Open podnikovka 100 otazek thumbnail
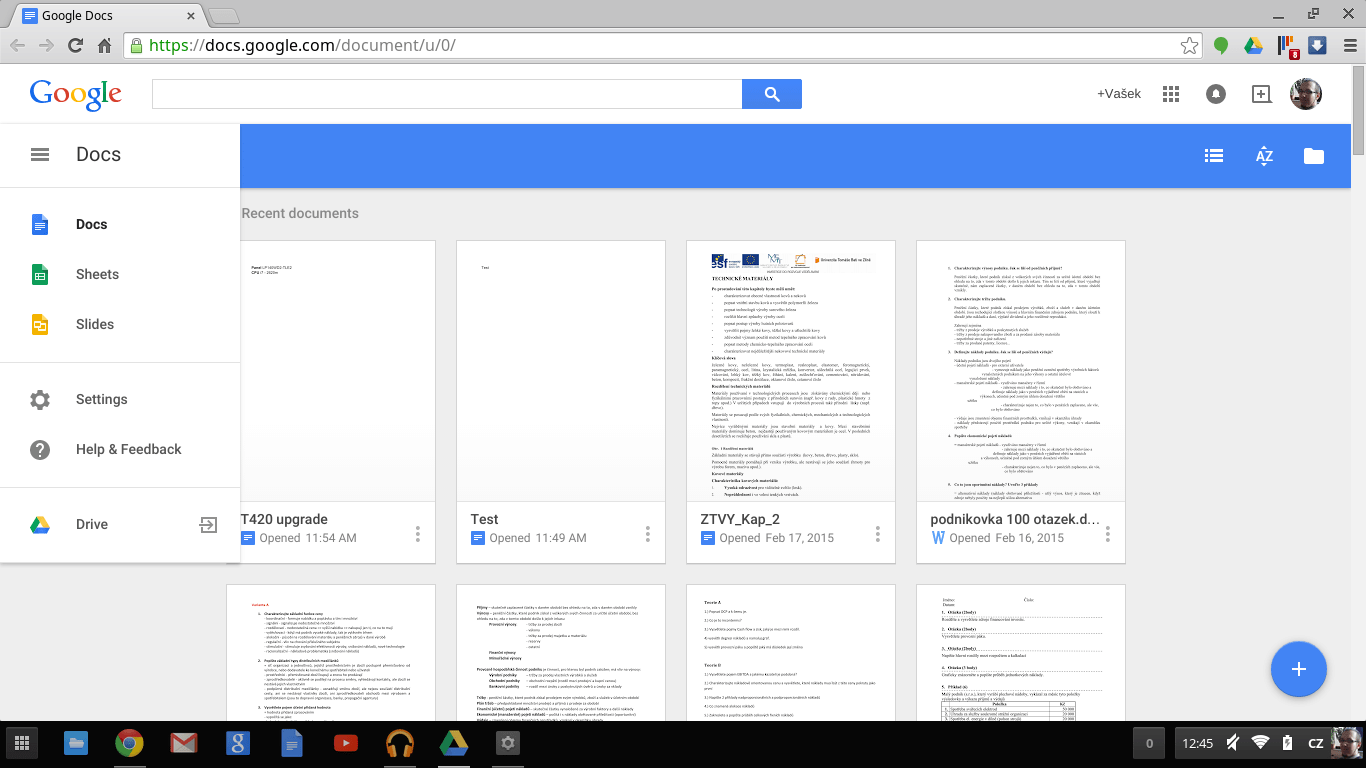1366x768 pixels. [x=1020, y=371]
